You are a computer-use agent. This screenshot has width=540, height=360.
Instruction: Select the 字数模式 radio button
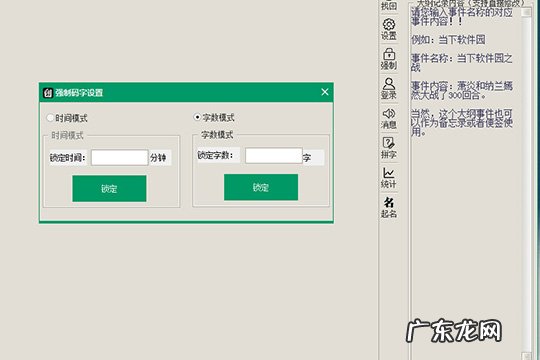tap(197, 117)
